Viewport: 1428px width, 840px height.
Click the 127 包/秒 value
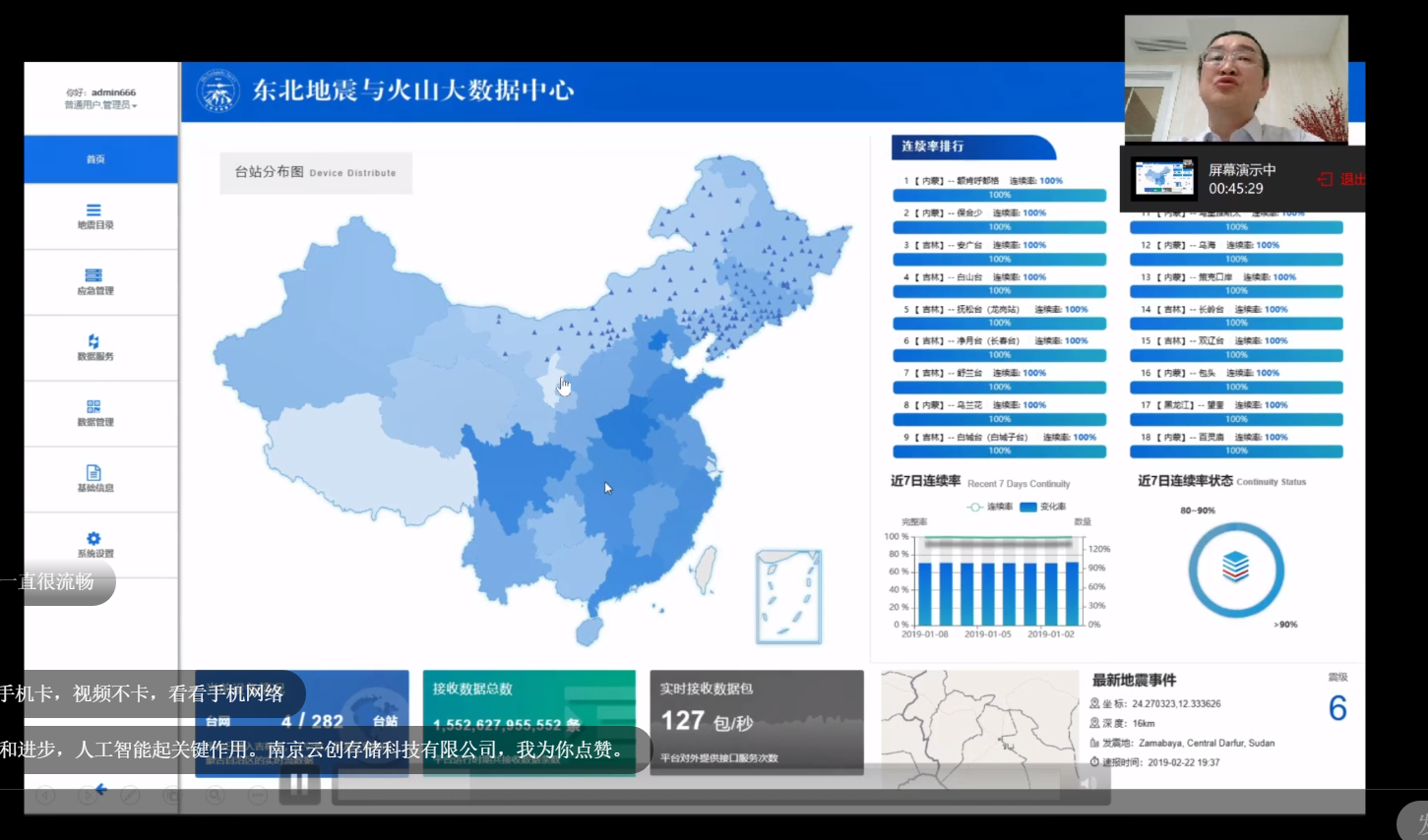click(x=707, y=721)
